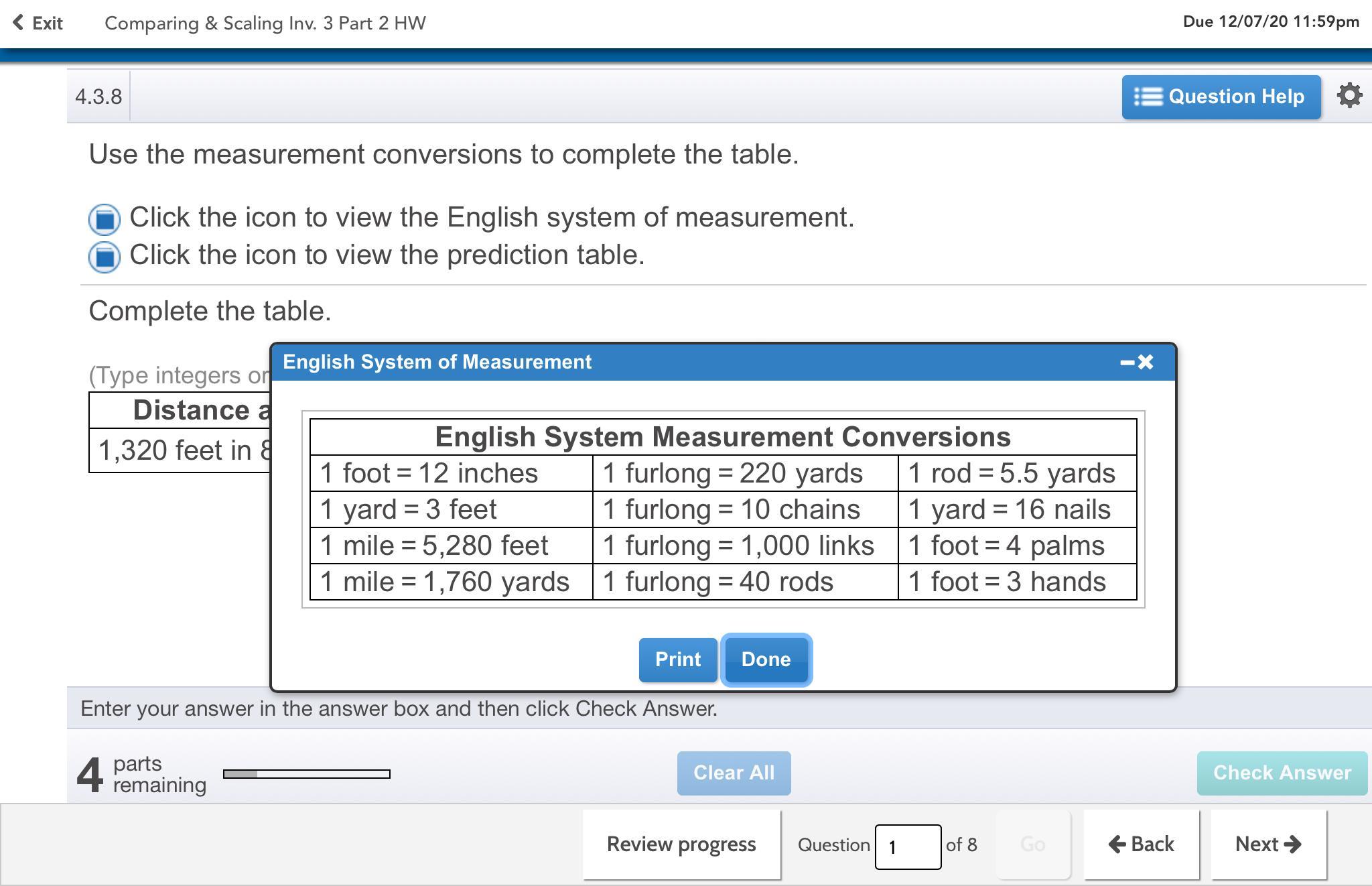The height and width of the screenshot is (886, 1372).
Task: Click the settings gear icon
Action: tap(1349, 96)
